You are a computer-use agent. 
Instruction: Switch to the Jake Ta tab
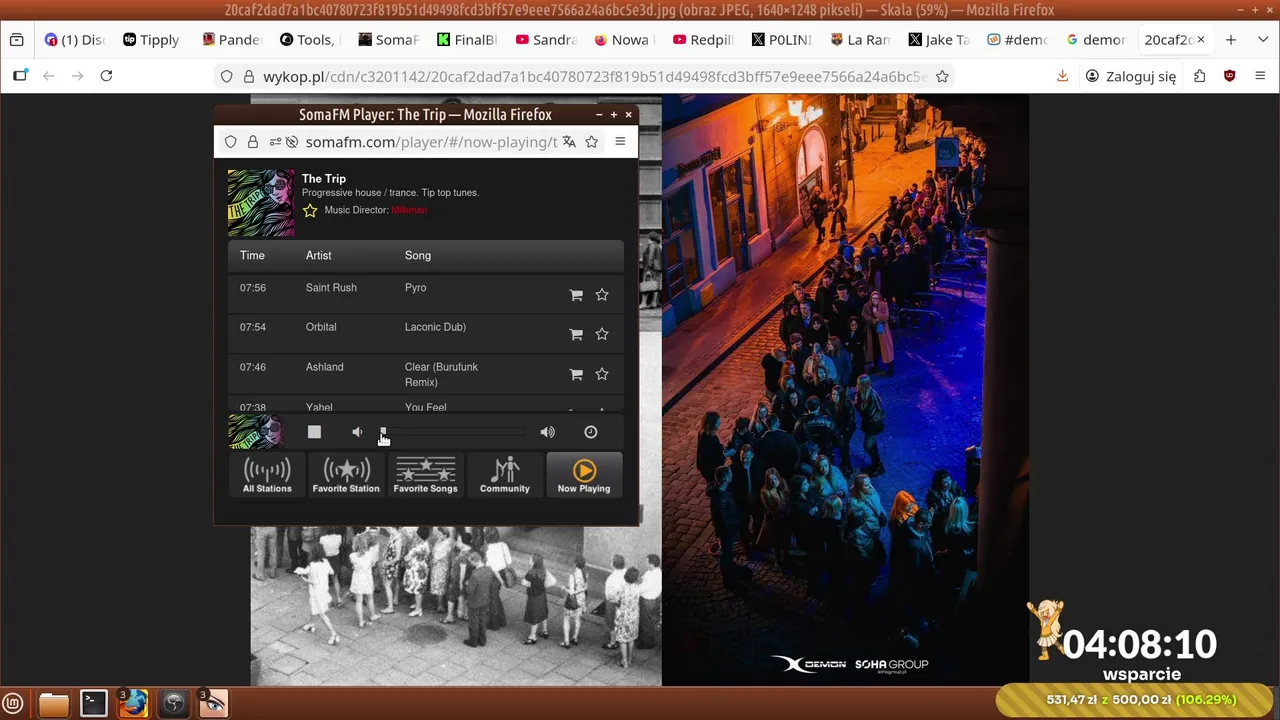939,40
